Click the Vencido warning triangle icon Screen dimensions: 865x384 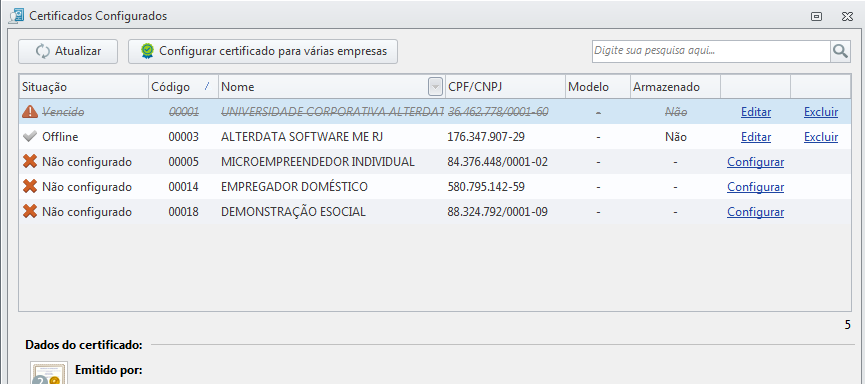click(30, 112)
